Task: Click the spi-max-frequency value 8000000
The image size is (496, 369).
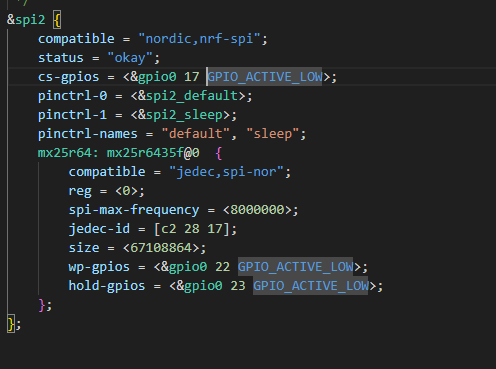Action: 257,210
